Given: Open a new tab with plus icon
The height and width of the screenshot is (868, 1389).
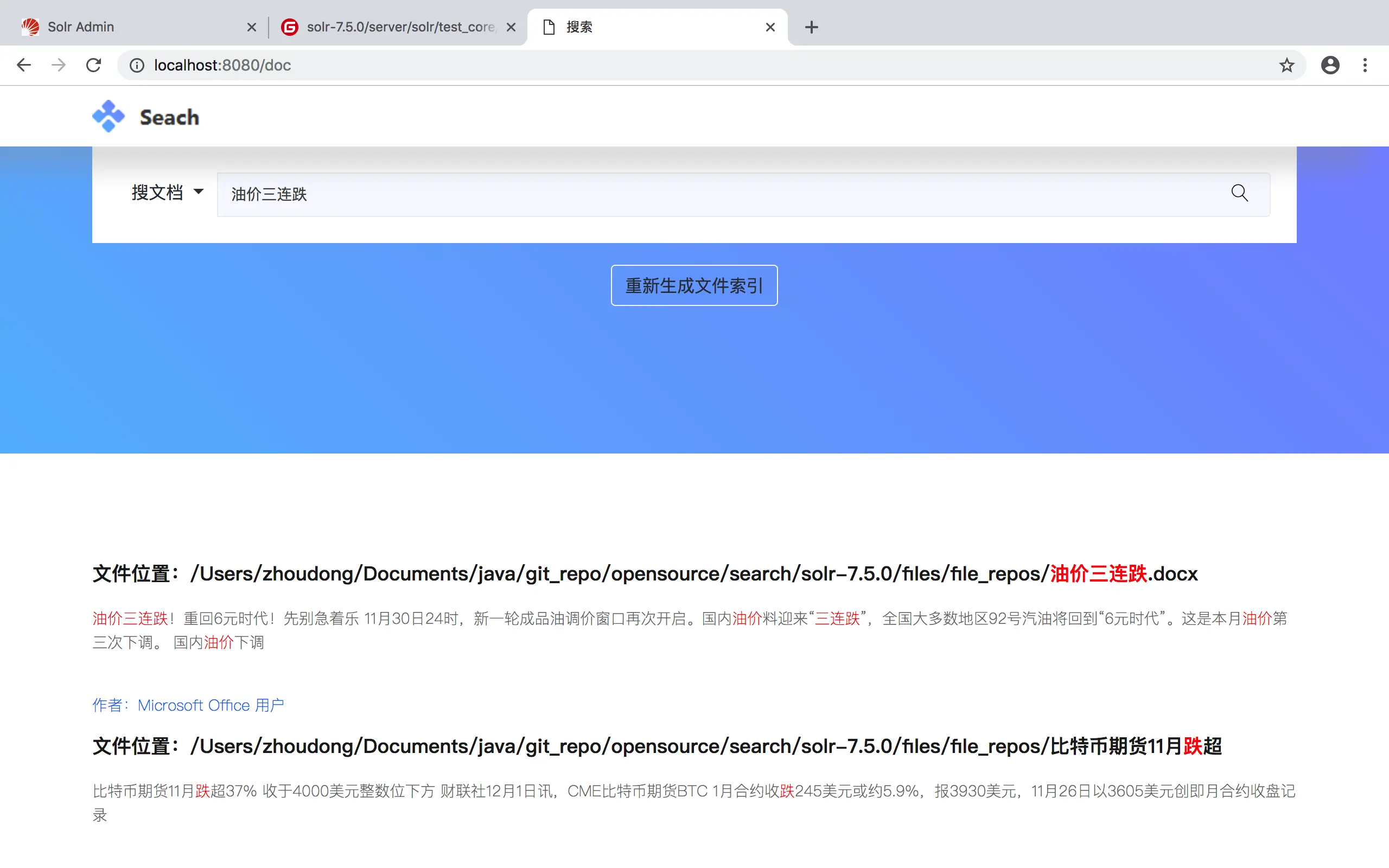Looking at the screenshot, I should (x=811, y=27).
